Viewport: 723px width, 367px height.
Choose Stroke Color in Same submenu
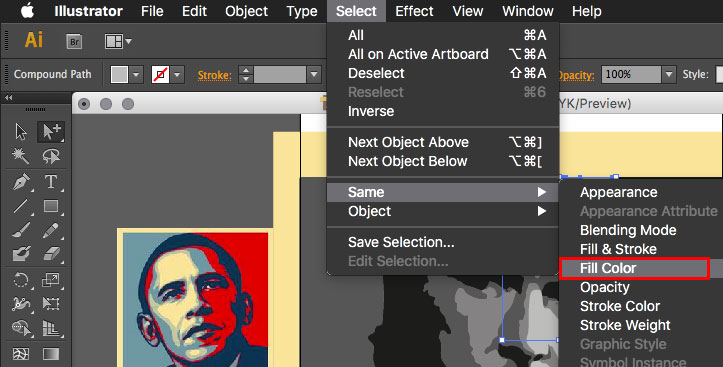click(641, 306)
